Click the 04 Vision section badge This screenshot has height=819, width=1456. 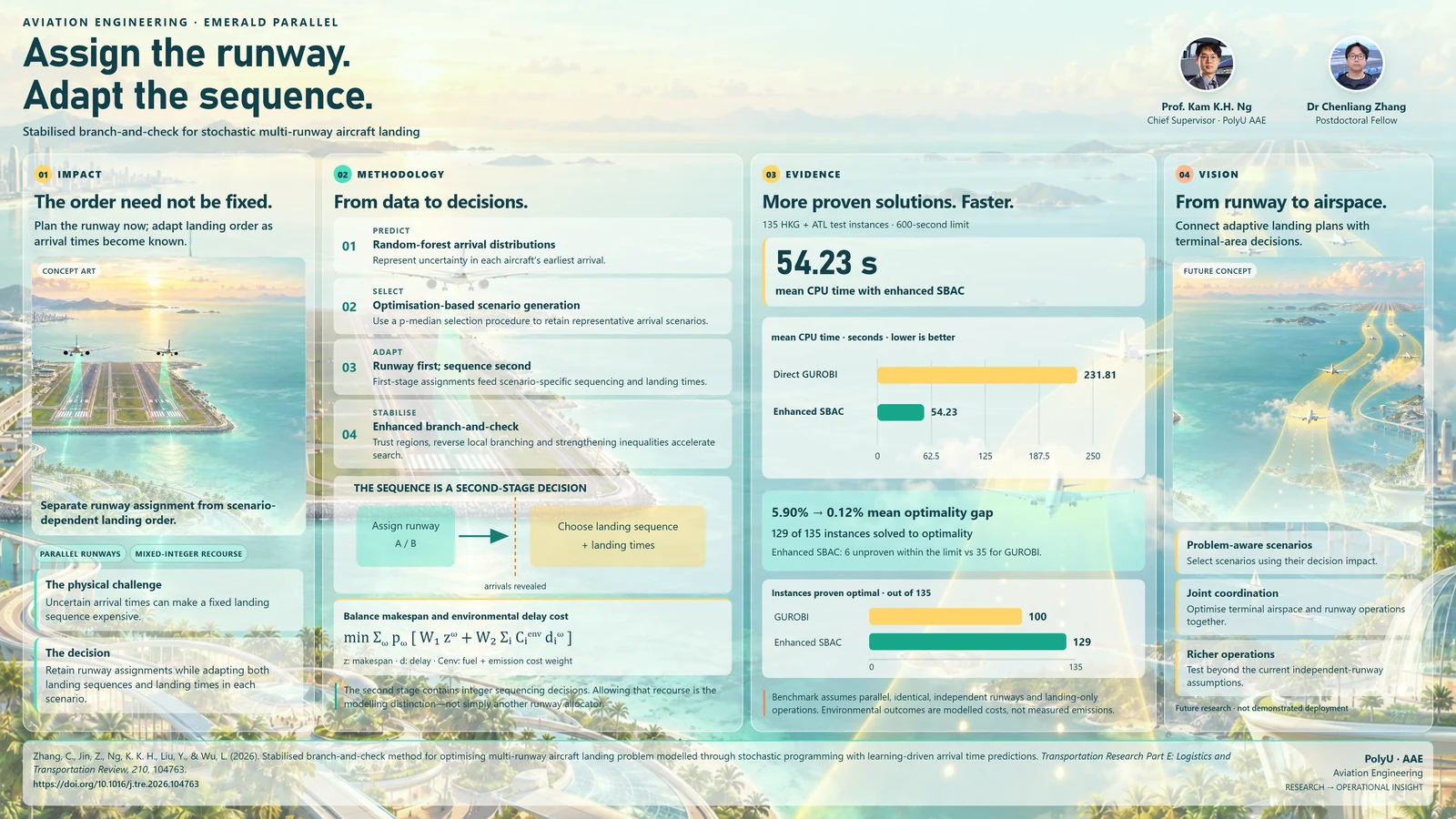(x=1184, y=174)
